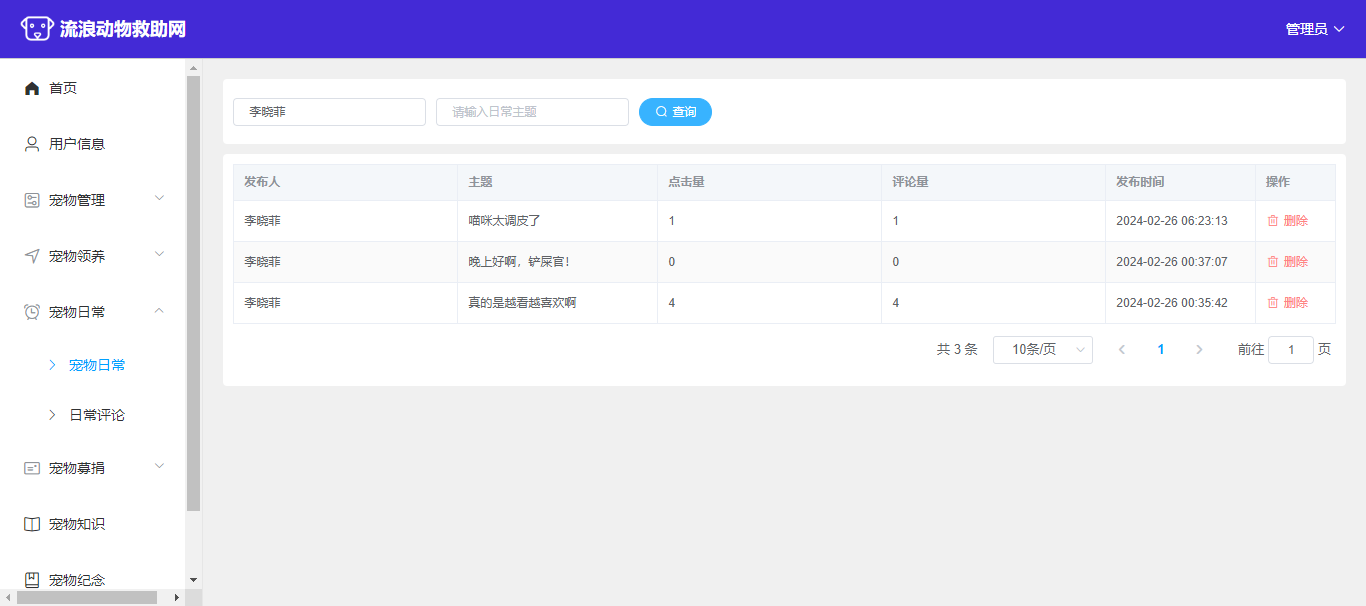Image resolution: width=1366 pixels, height=606 pixels.
Task: Delete the 真的是越看越喜欢啊 post
Action: pyautogui.click(x=1287, y=303)
